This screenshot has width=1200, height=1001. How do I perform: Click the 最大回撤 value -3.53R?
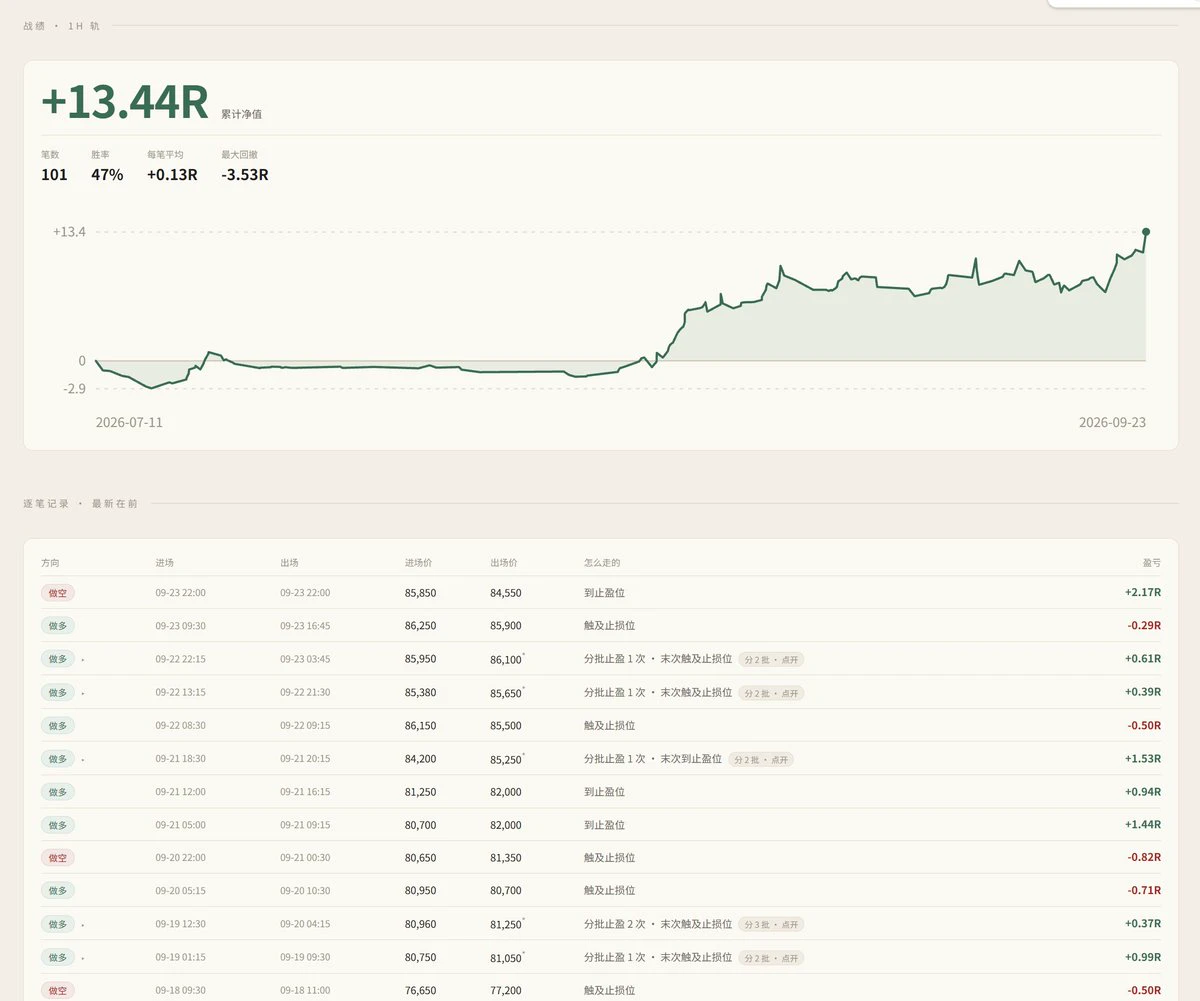(x=245, y=175)
